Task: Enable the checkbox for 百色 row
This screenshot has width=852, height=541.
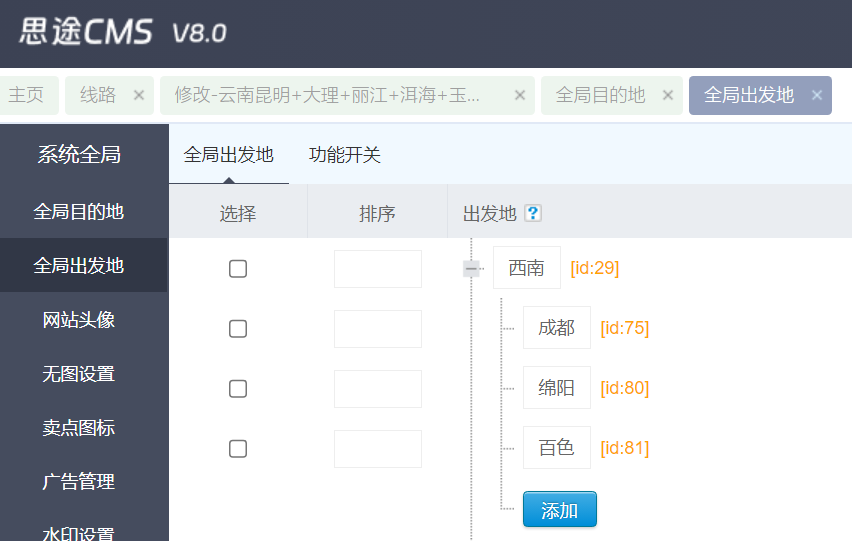Action: [238, 448]
